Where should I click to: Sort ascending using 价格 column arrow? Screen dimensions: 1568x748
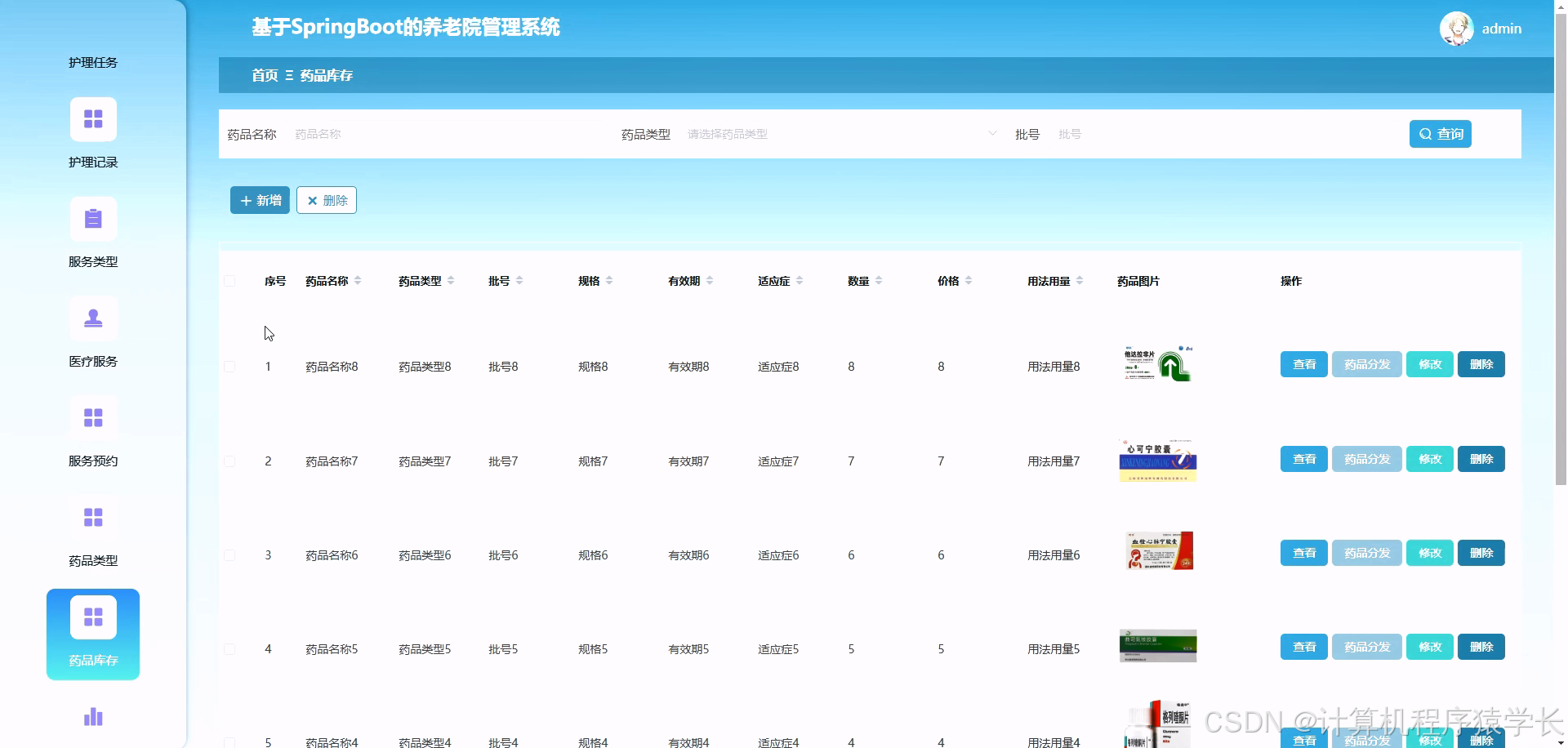[969, 276]
